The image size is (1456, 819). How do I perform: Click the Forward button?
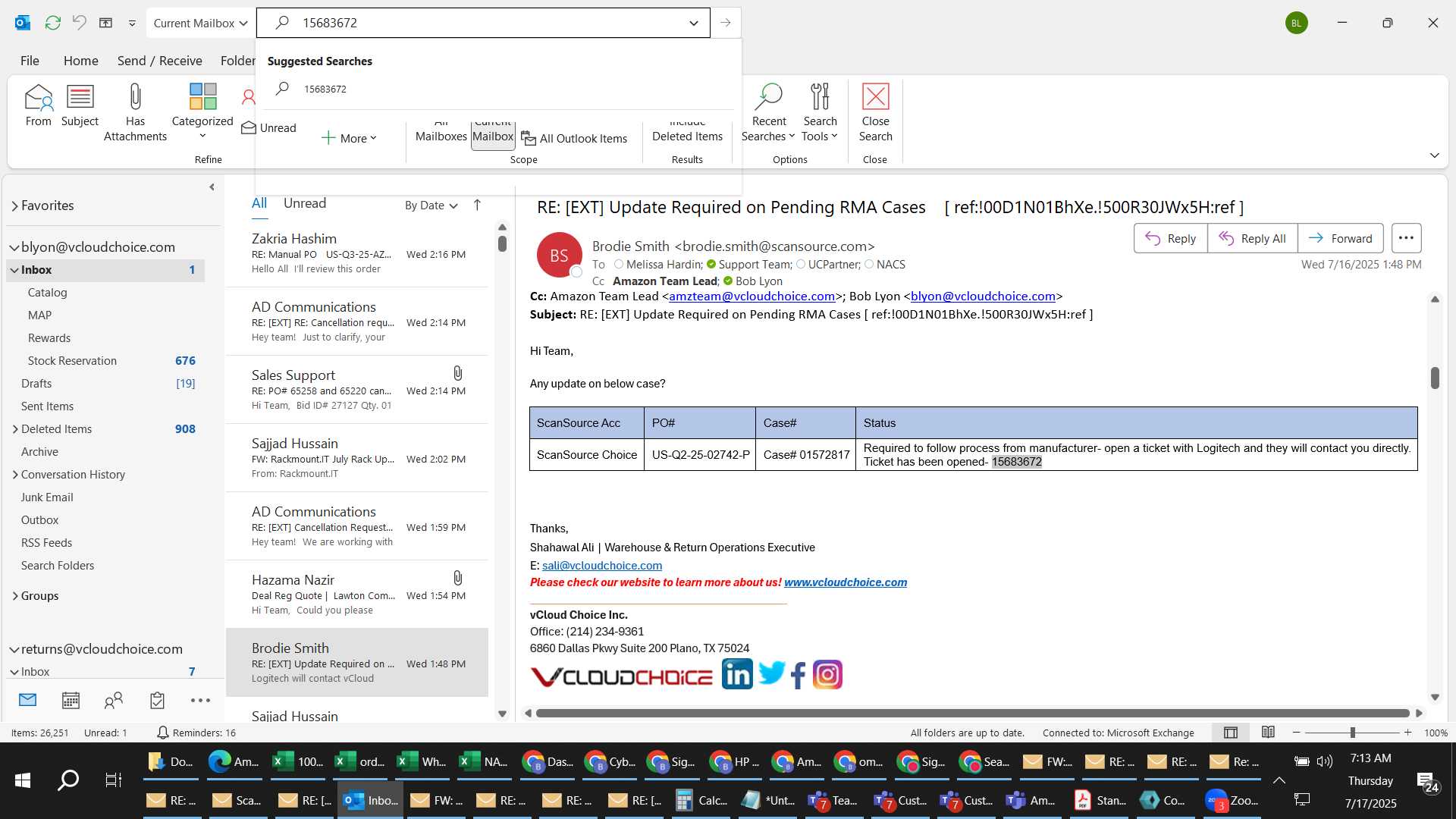[x=1341, y=238]
